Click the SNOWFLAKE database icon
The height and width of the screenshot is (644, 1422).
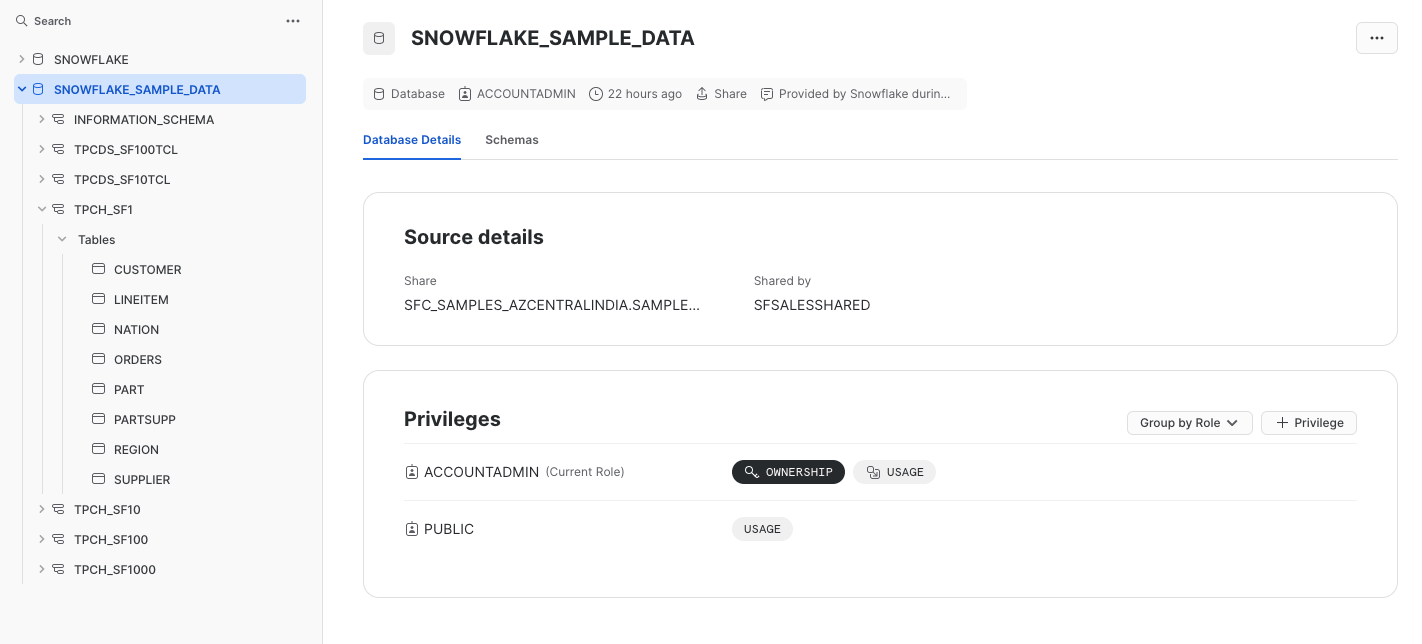pyautogui.click(x=38, y=59)
